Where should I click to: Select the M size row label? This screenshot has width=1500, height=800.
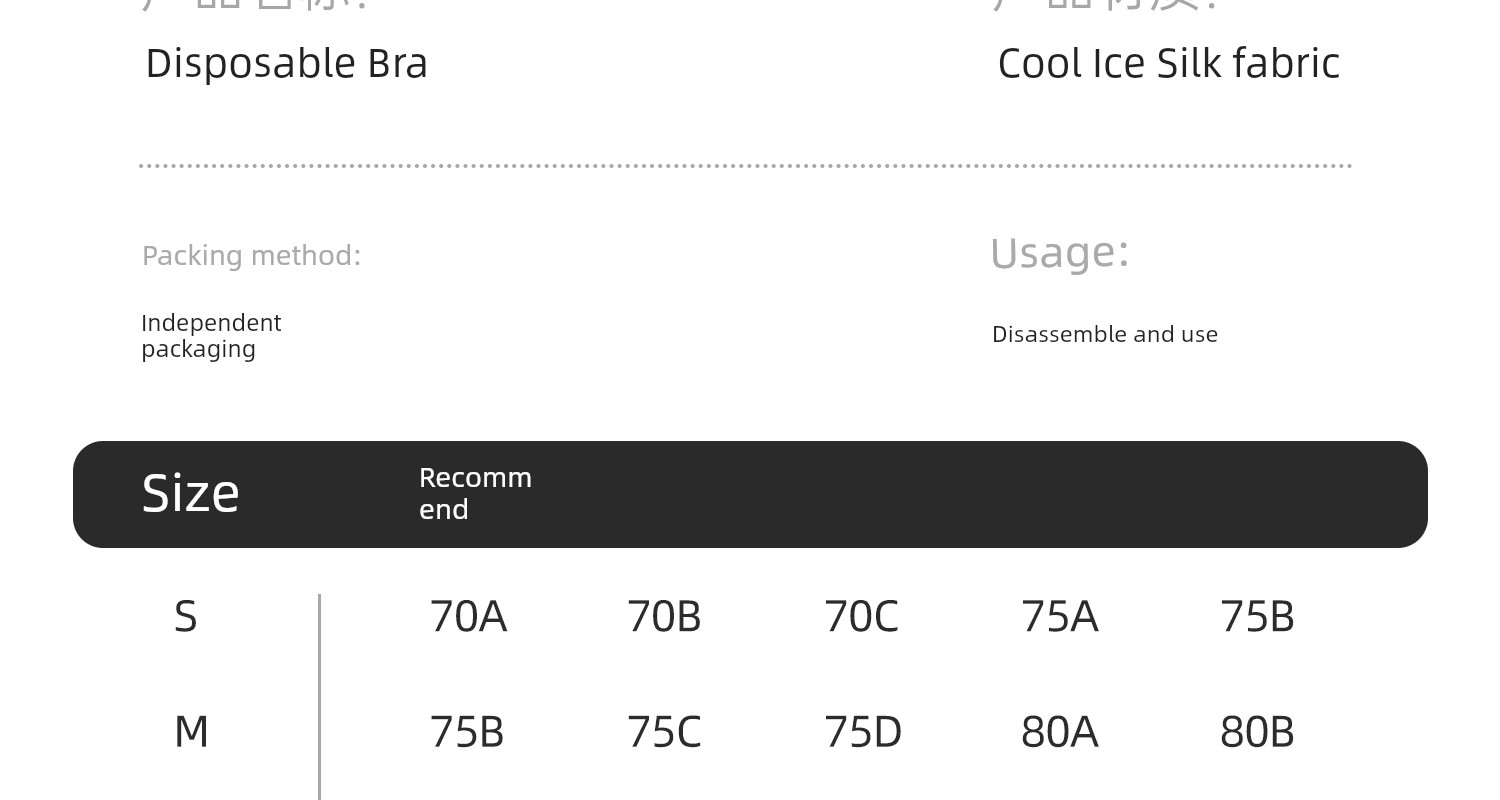click(x=191, y=732)
